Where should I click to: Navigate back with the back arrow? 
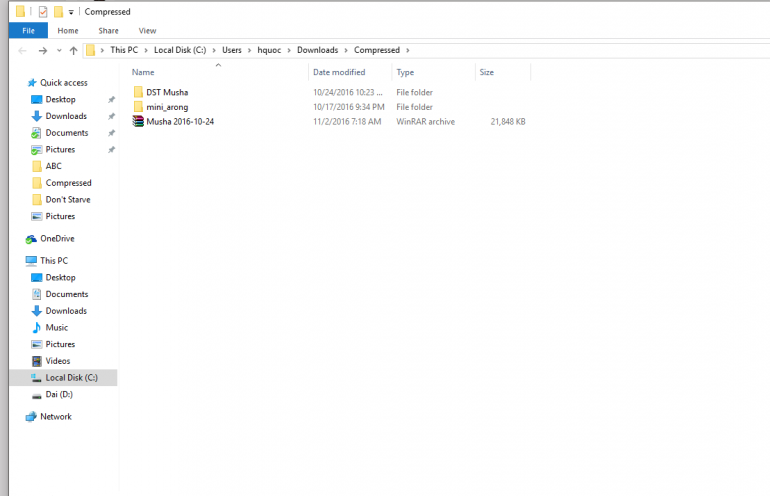22,50
